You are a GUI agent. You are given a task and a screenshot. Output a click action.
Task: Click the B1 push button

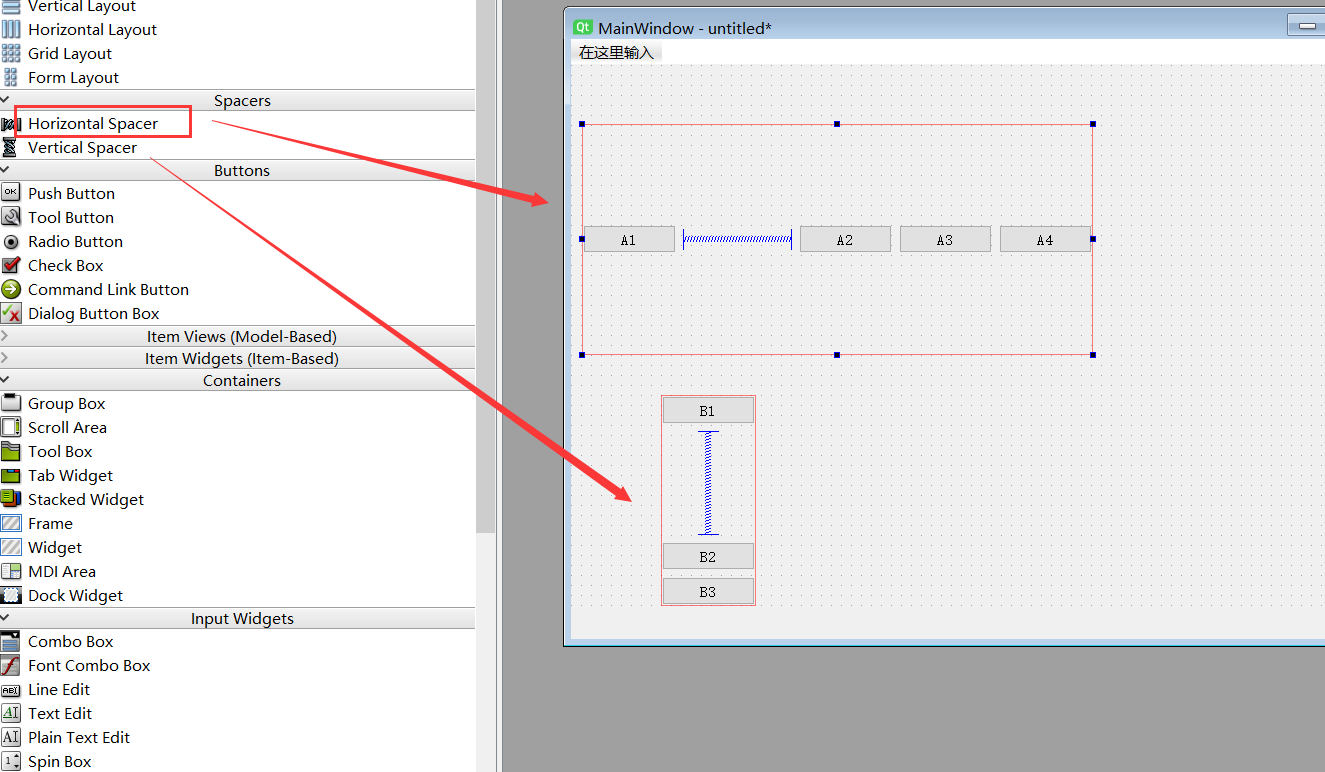708,410
